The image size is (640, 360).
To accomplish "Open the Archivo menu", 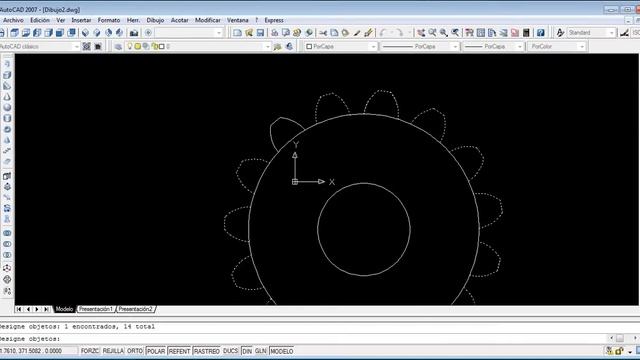I will coord(13,20).
